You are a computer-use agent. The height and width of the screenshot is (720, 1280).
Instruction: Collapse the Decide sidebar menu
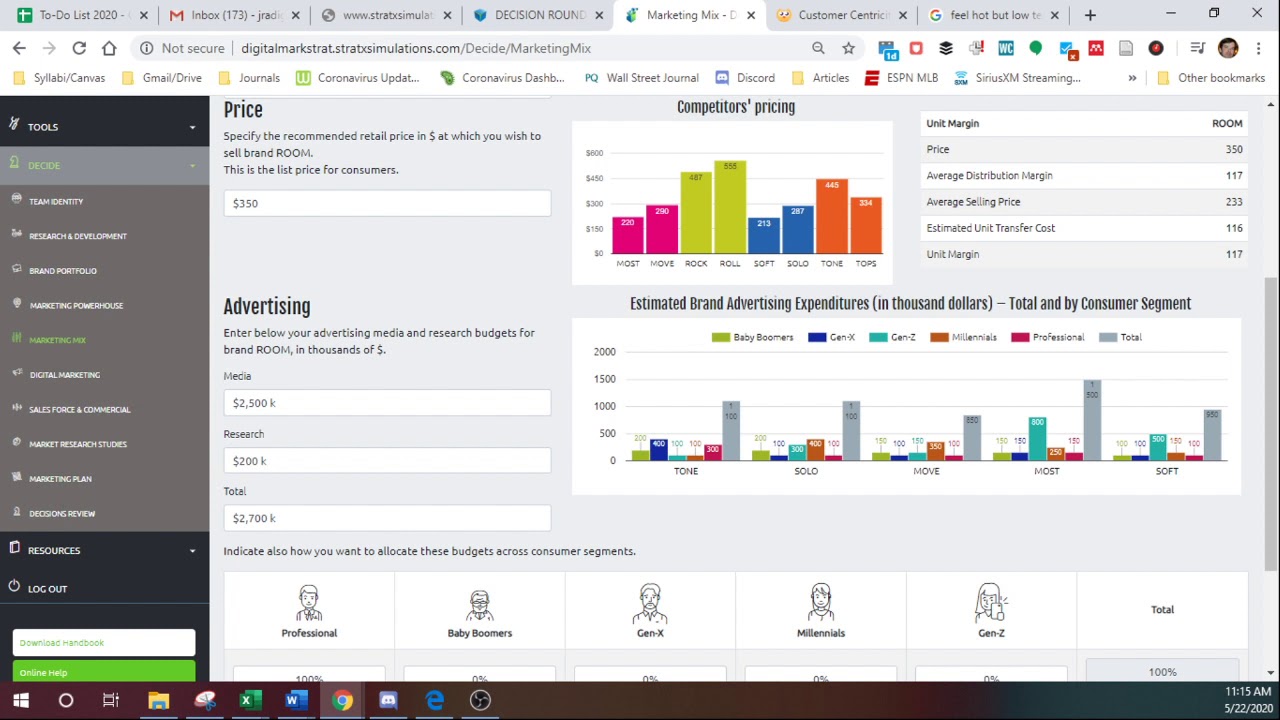[x=104, y=165]
